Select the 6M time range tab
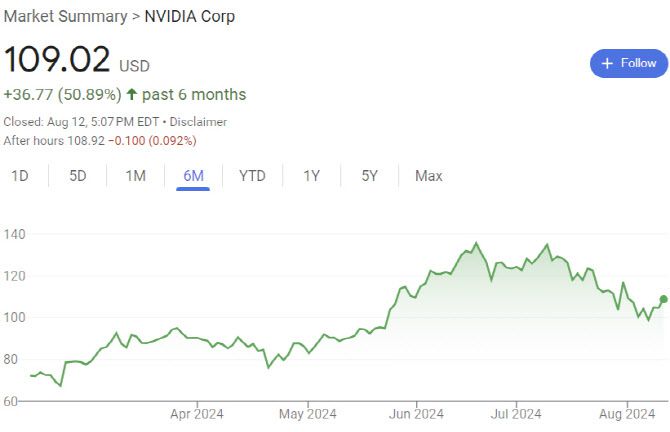The width and height of the screenshot is (670, 432). coord(193,176)
